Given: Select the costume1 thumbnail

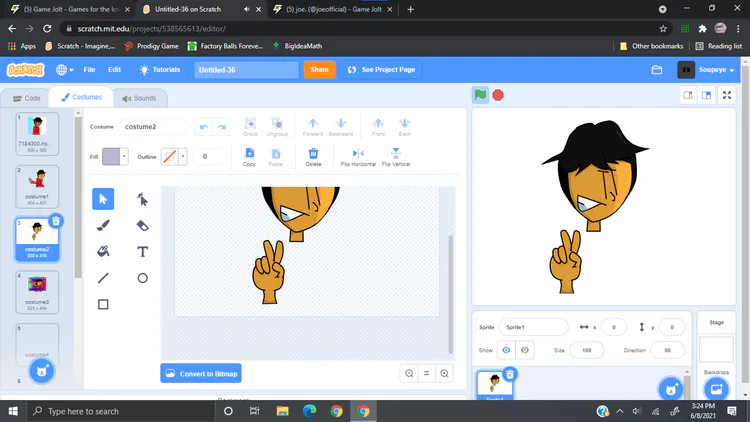Looking at the screenshot, I should pyautogui.click(x=37, y=187).
